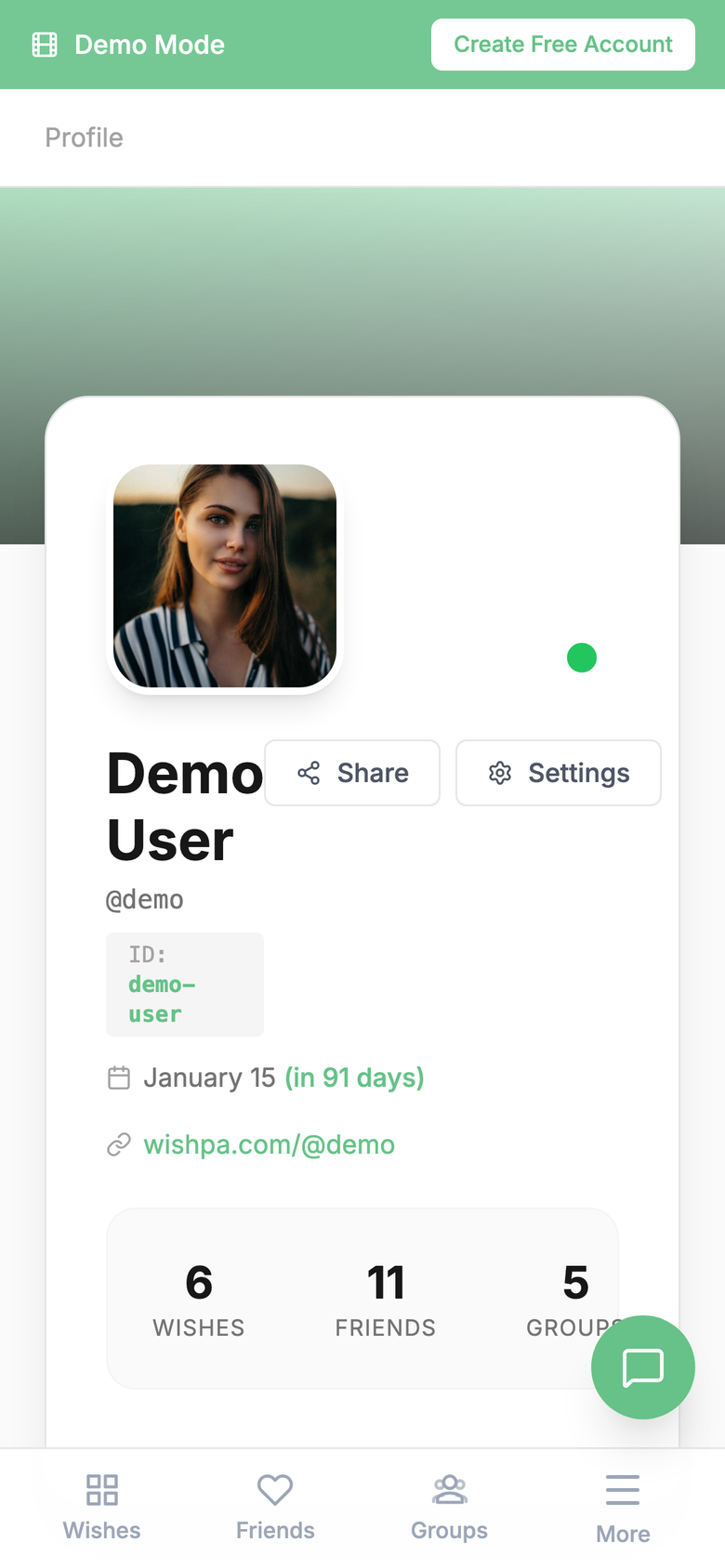
Task: Click the @demo username text
Action: (x=145, y=899)
